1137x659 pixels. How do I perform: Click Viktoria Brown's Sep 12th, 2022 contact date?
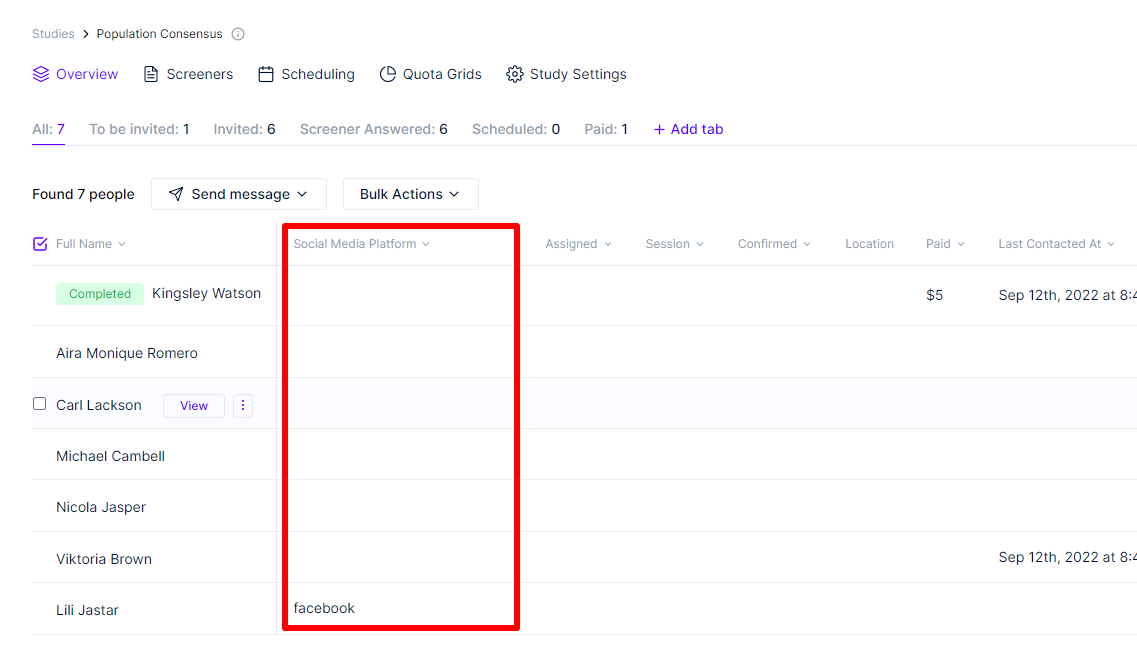point(1067,557)
